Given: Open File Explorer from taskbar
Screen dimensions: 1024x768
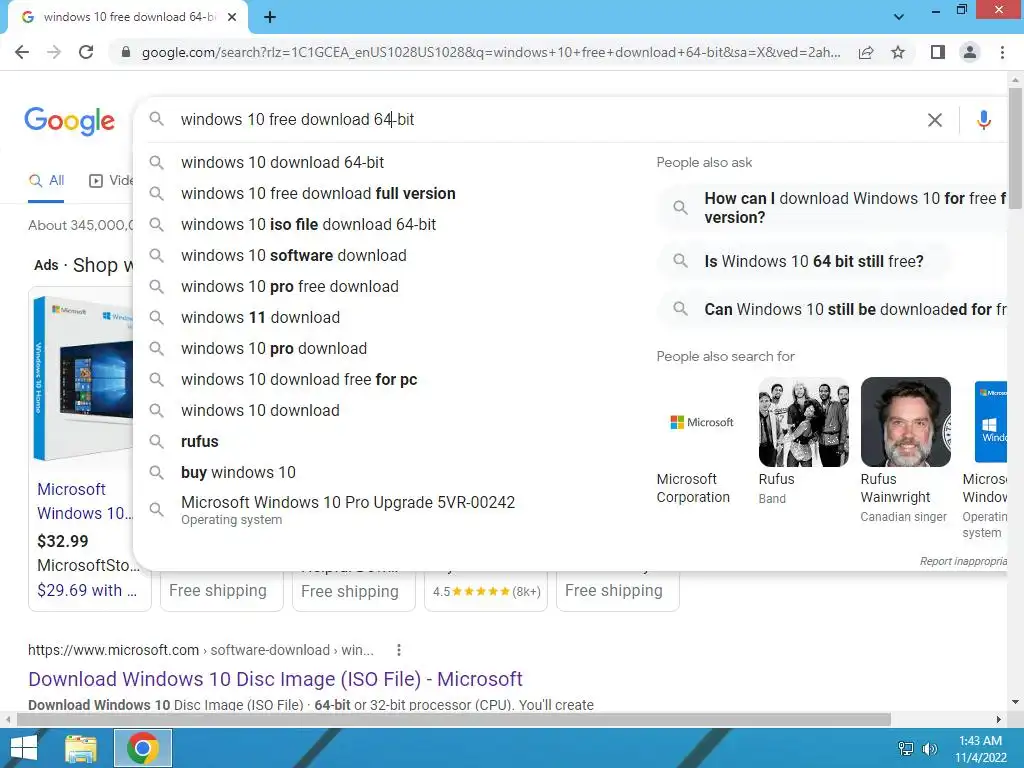Looking at the screenshot, I should 81,748.
